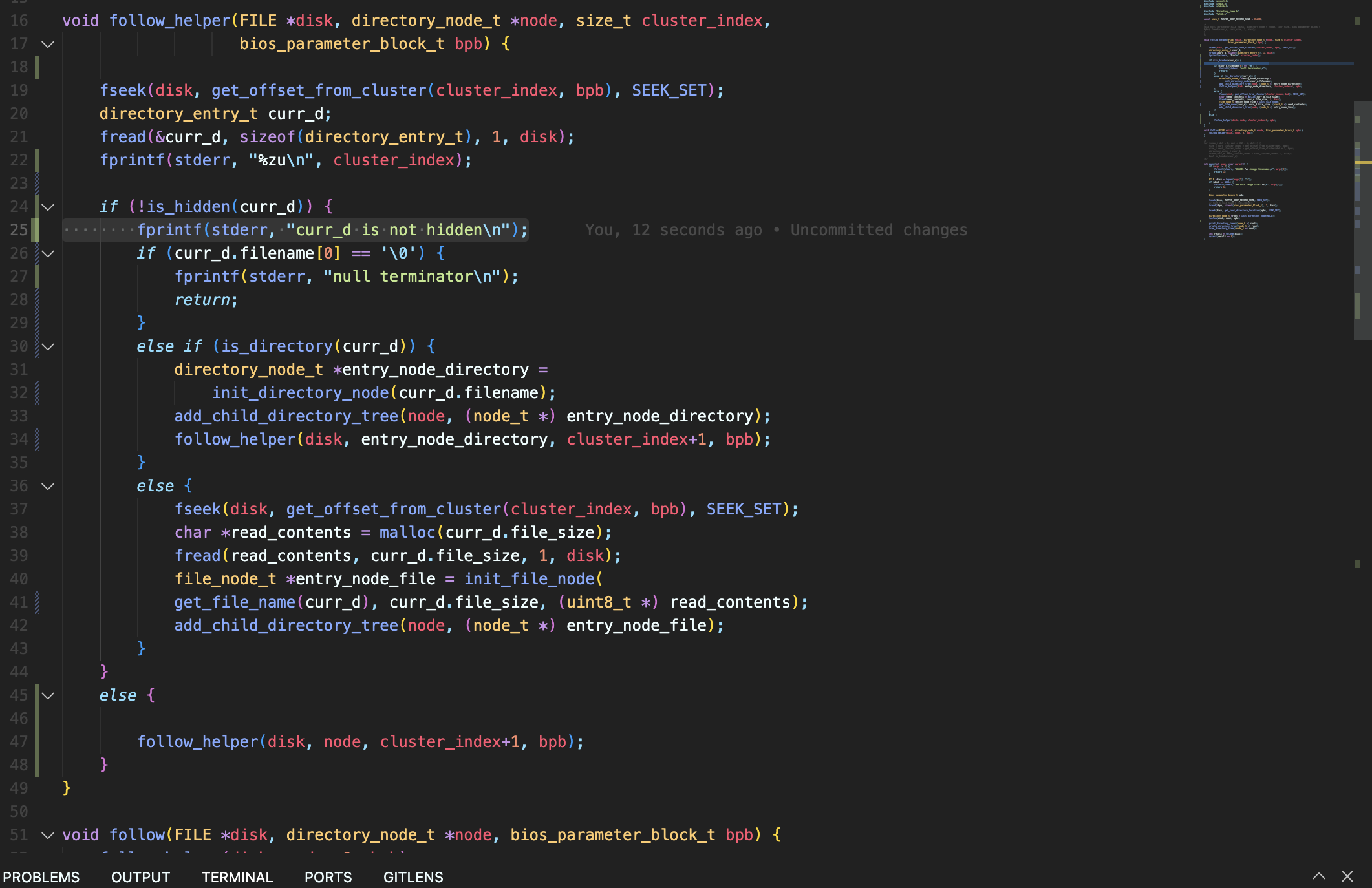
Task: Maximize the panel with the chevron-up icon
Action: (x=1318, y=876)
